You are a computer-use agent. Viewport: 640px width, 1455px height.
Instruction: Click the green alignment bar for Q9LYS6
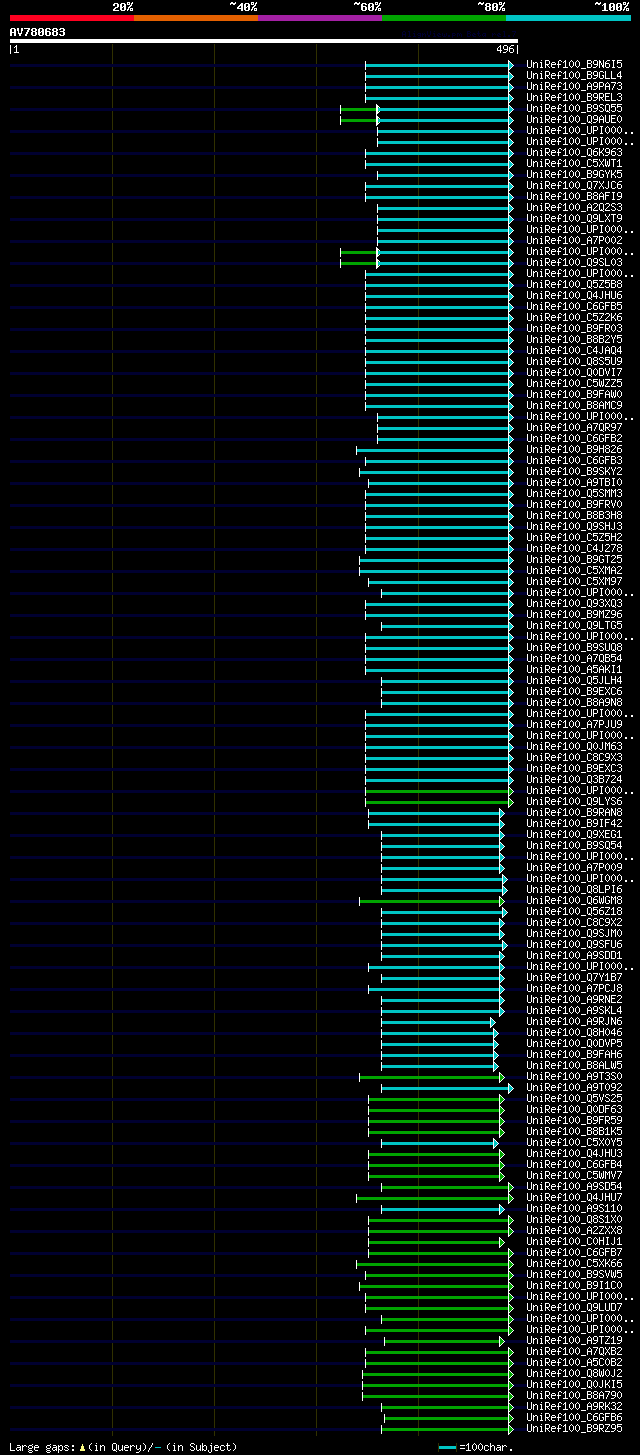point(439,802)
